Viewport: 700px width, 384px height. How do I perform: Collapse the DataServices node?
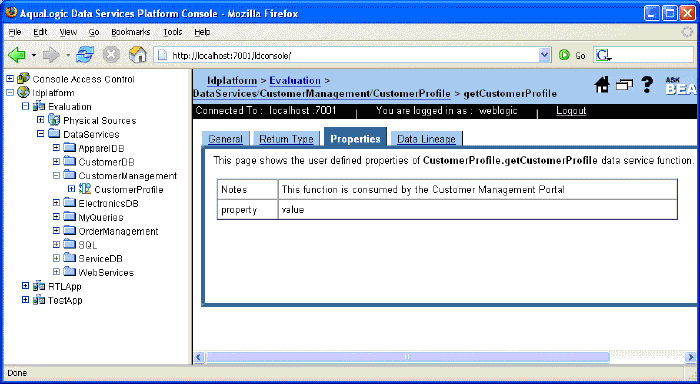[x=41, y=134]
